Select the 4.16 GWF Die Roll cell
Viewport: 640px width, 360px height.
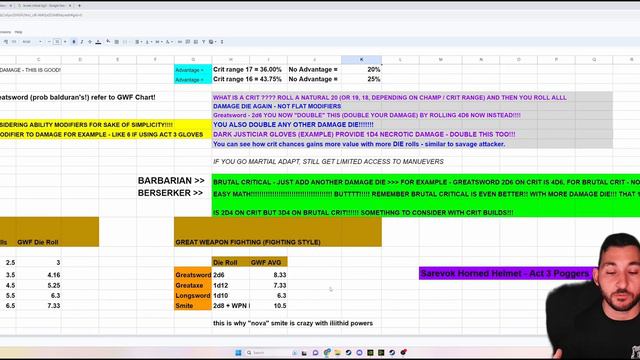(x=39, y=275)
